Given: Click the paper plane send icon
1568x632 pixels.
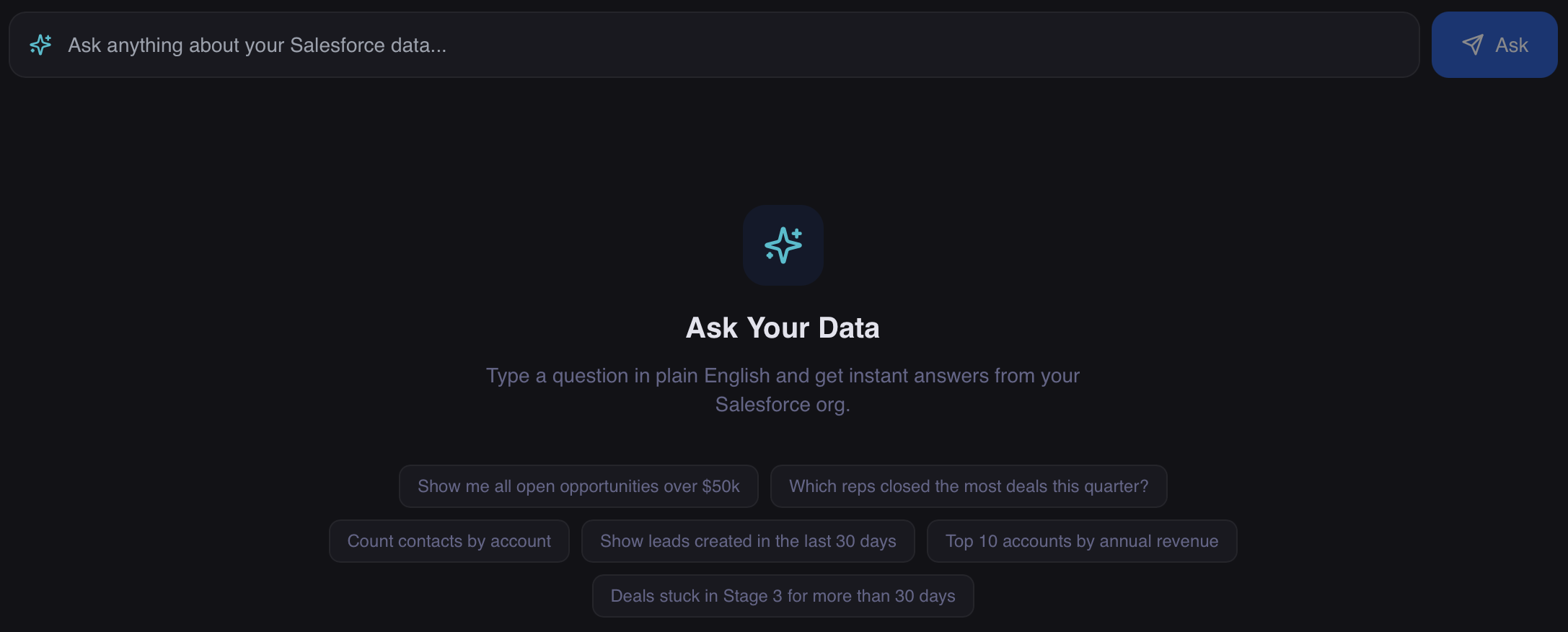Looking at the screenshot, I should click(x=1472, y=45).
